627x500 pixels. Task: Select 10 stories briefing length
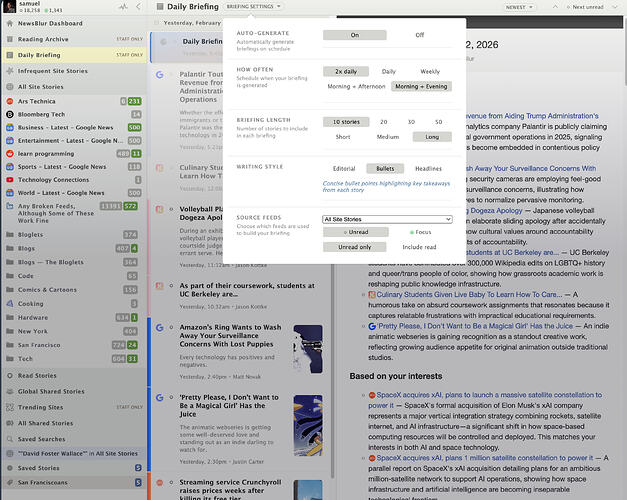click(346, 122)
